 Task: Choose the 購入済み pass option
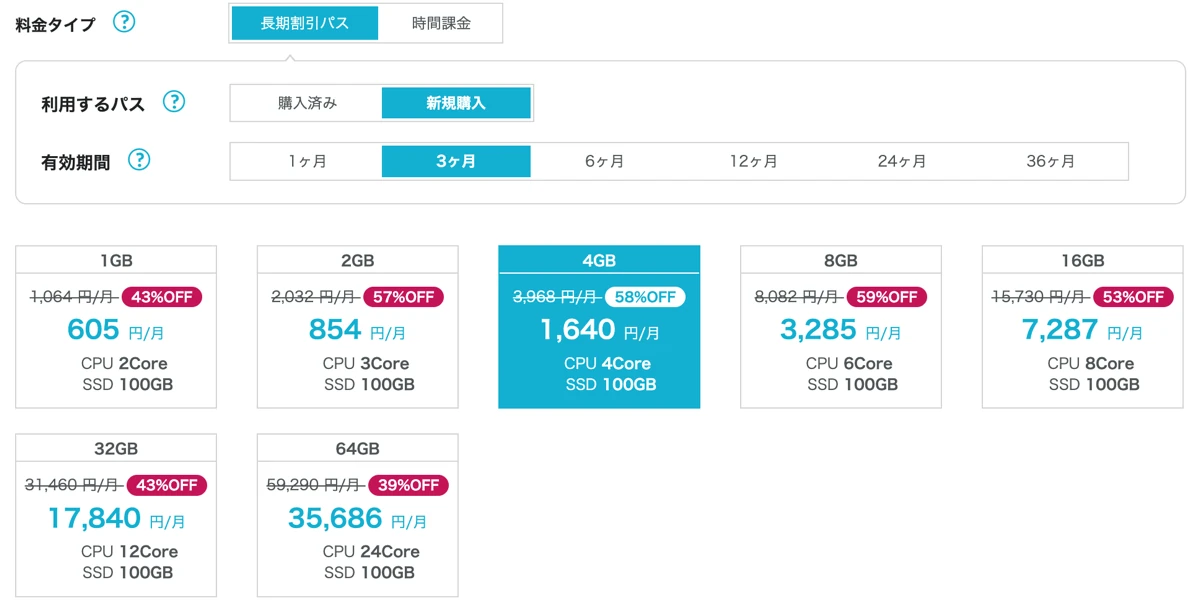pyautogui.click(x=307, y=103)
